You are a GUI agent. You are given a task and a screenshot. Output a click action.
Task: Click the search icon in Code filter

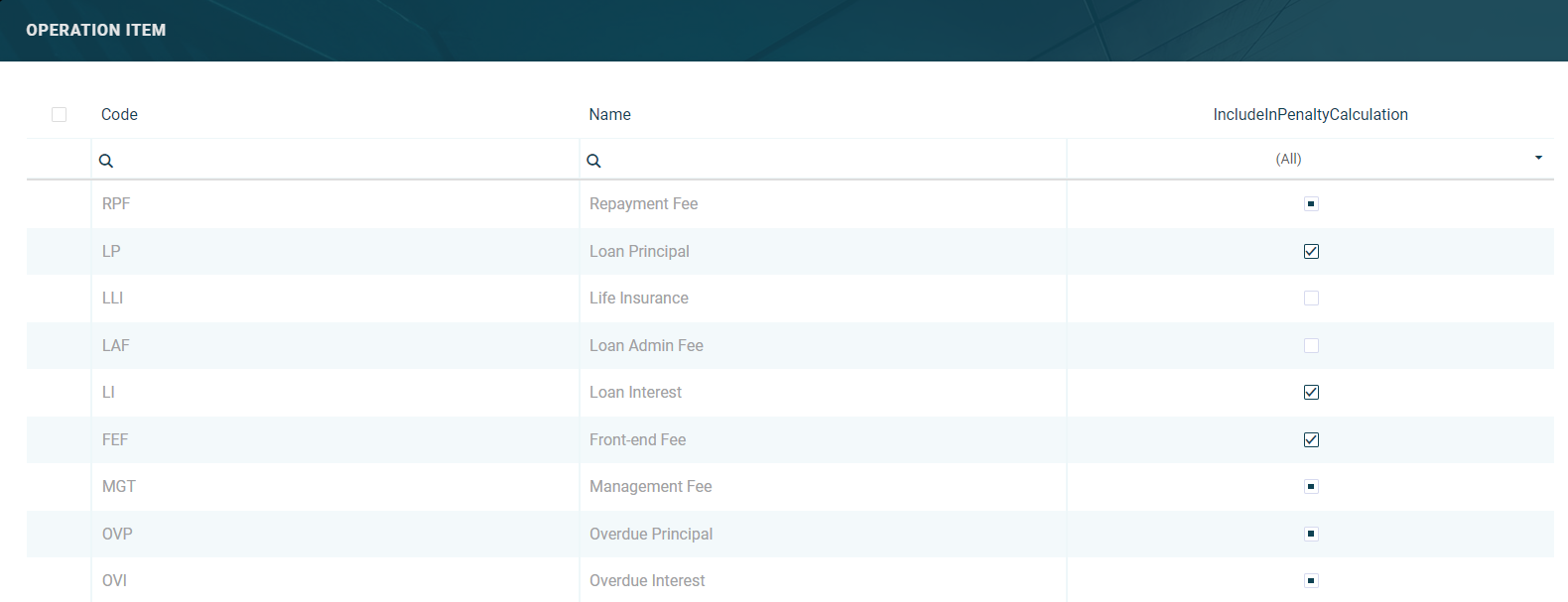(106, 161)
